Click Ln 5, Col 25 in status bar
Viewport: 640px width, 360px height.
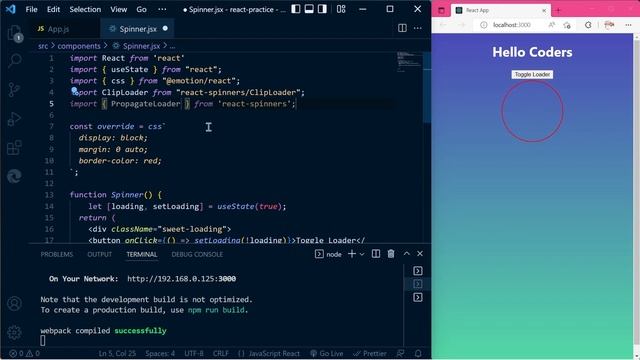tap(117, 353)
